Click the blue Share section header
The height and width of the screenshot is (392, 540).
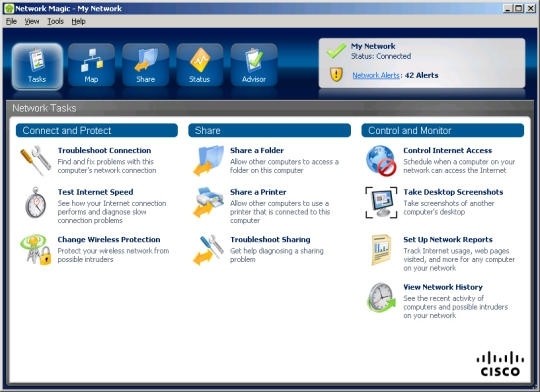pyautogui.click(x=270, y=131)
